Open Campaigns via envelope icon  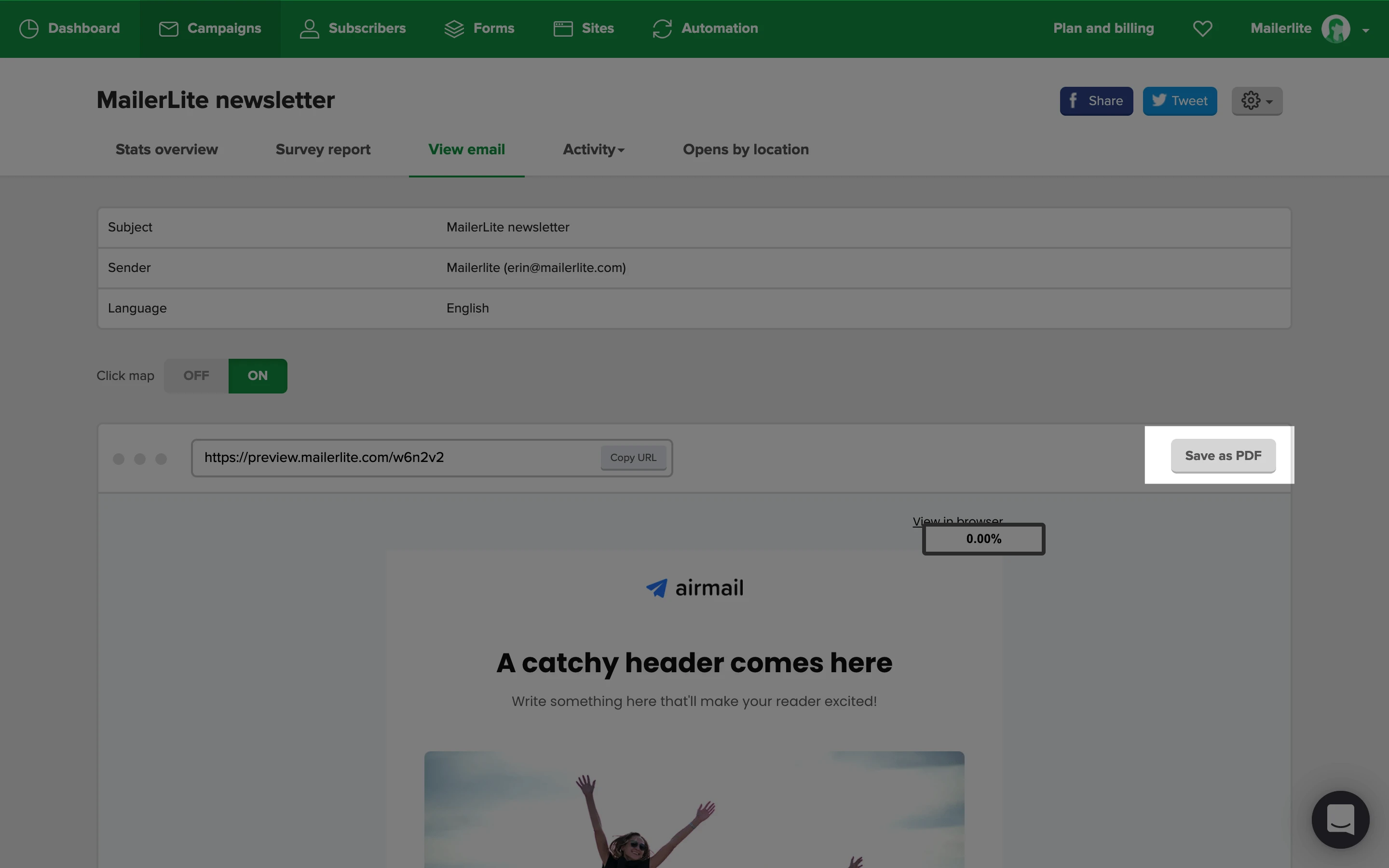[168, 29]
